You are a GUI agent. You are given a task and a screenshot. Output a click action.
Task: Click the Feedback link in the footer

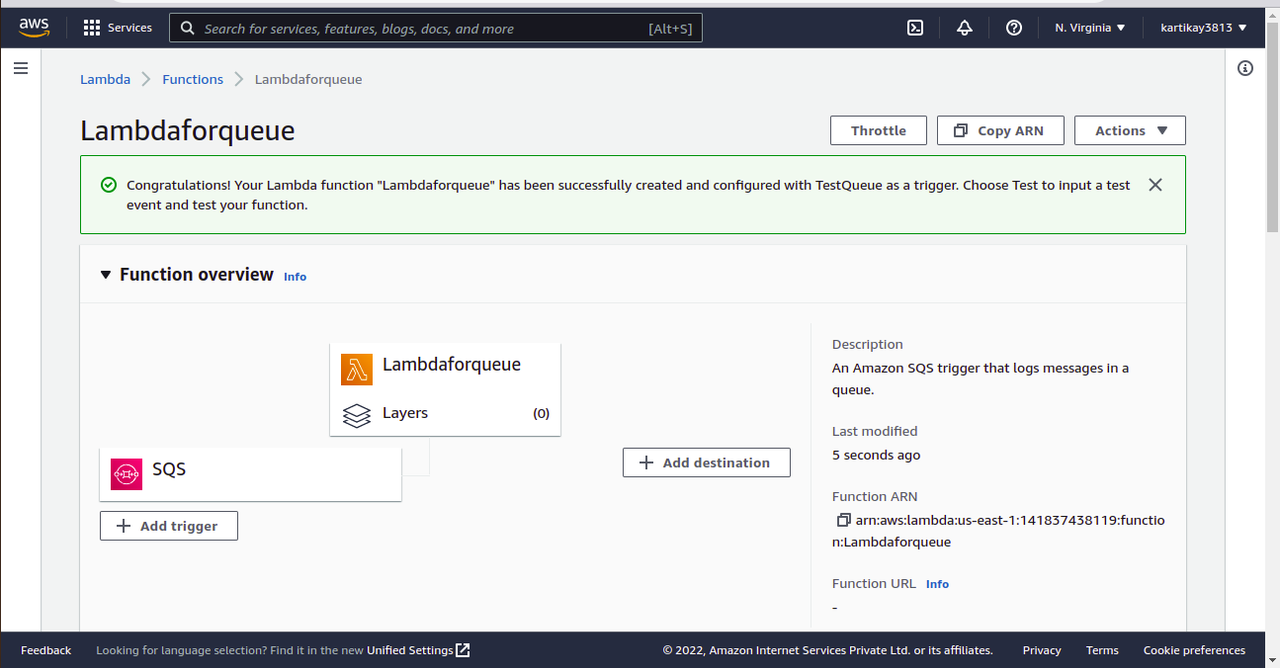[46, 650]
